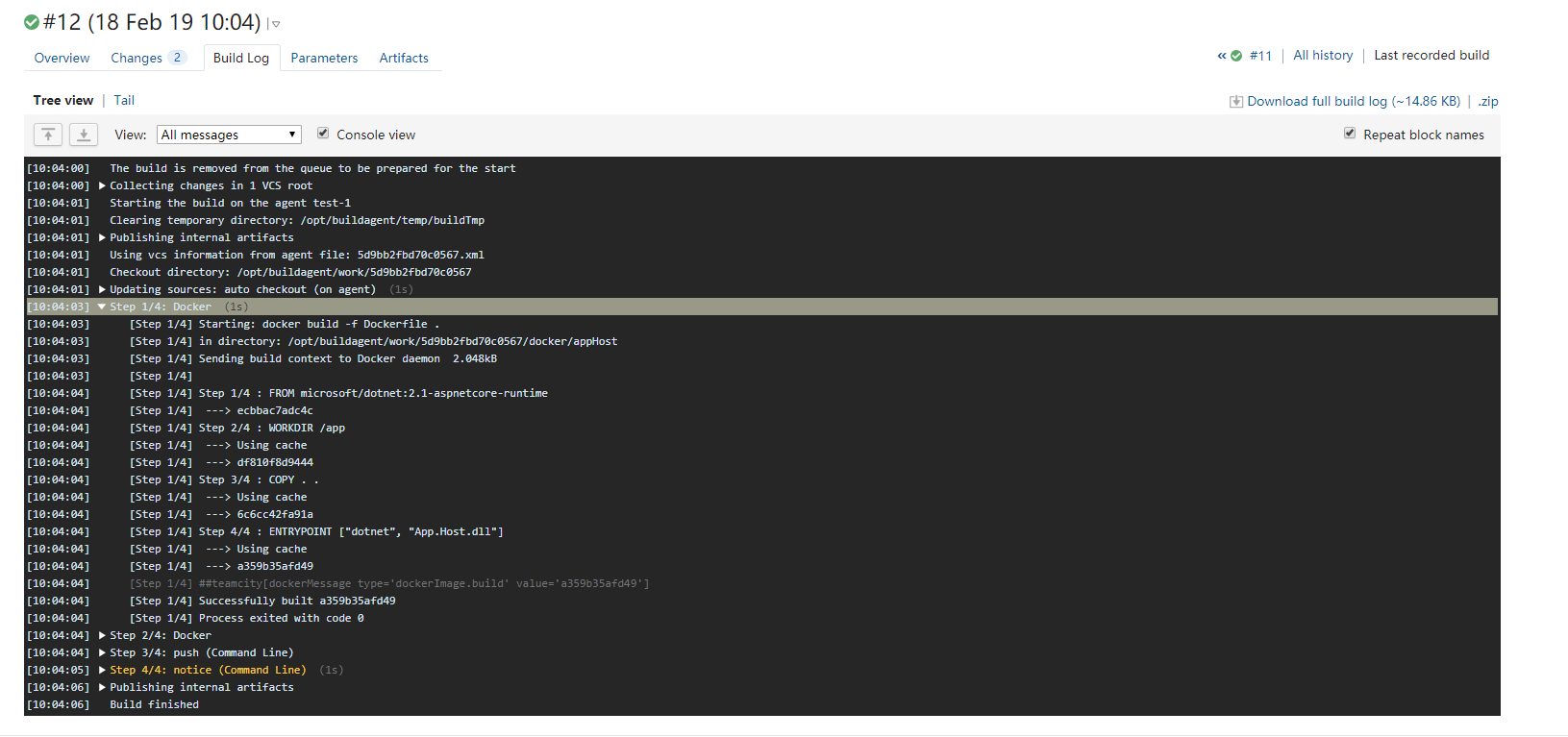Image resolution: width=1568 pixels, height=737 pixels.
Task: Click the green status icon beside #11
Action: (1236, 56)
